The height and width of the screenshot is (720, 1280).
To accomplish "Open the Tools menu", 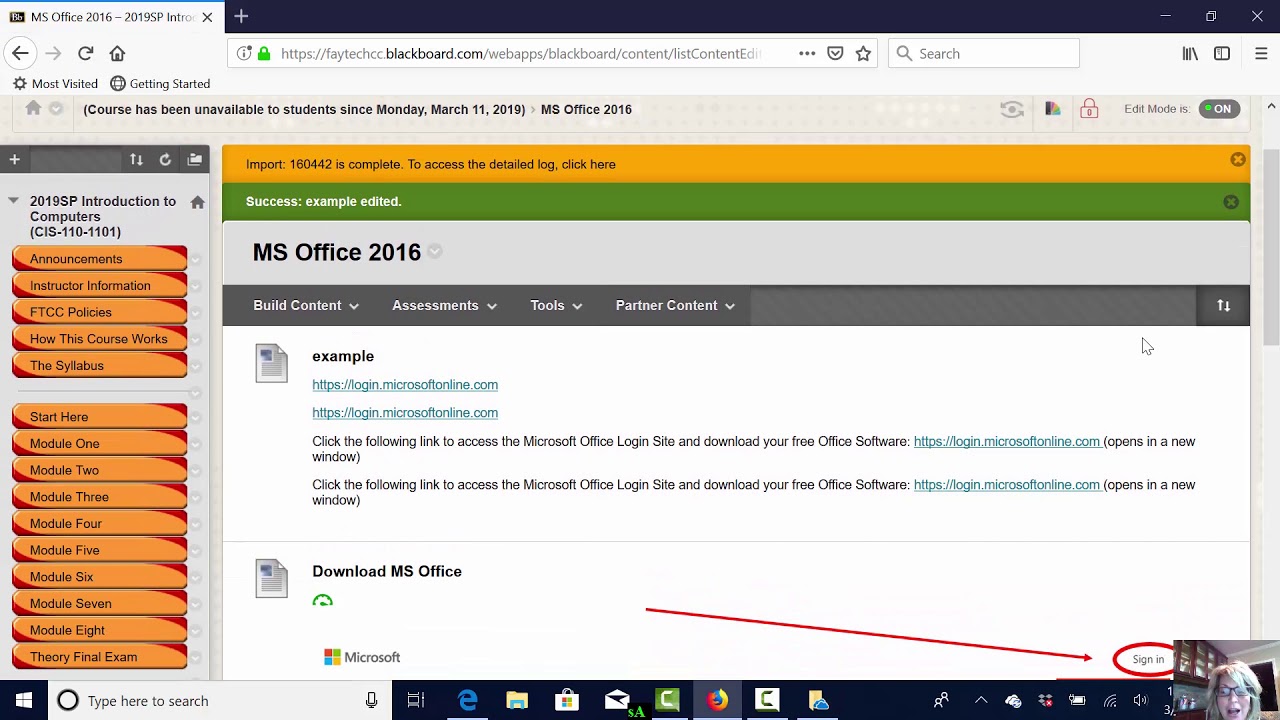I will 556,305.
